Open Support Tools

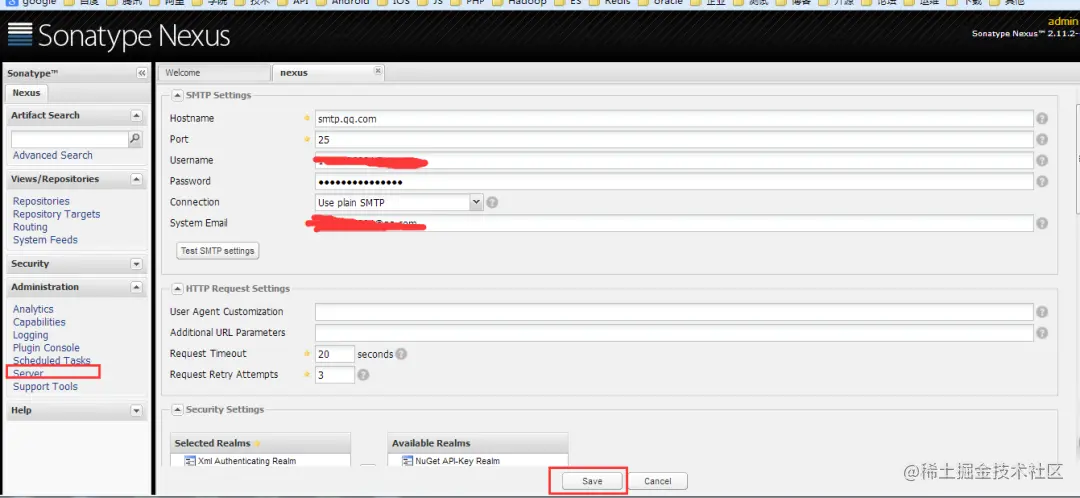point(45,386)
